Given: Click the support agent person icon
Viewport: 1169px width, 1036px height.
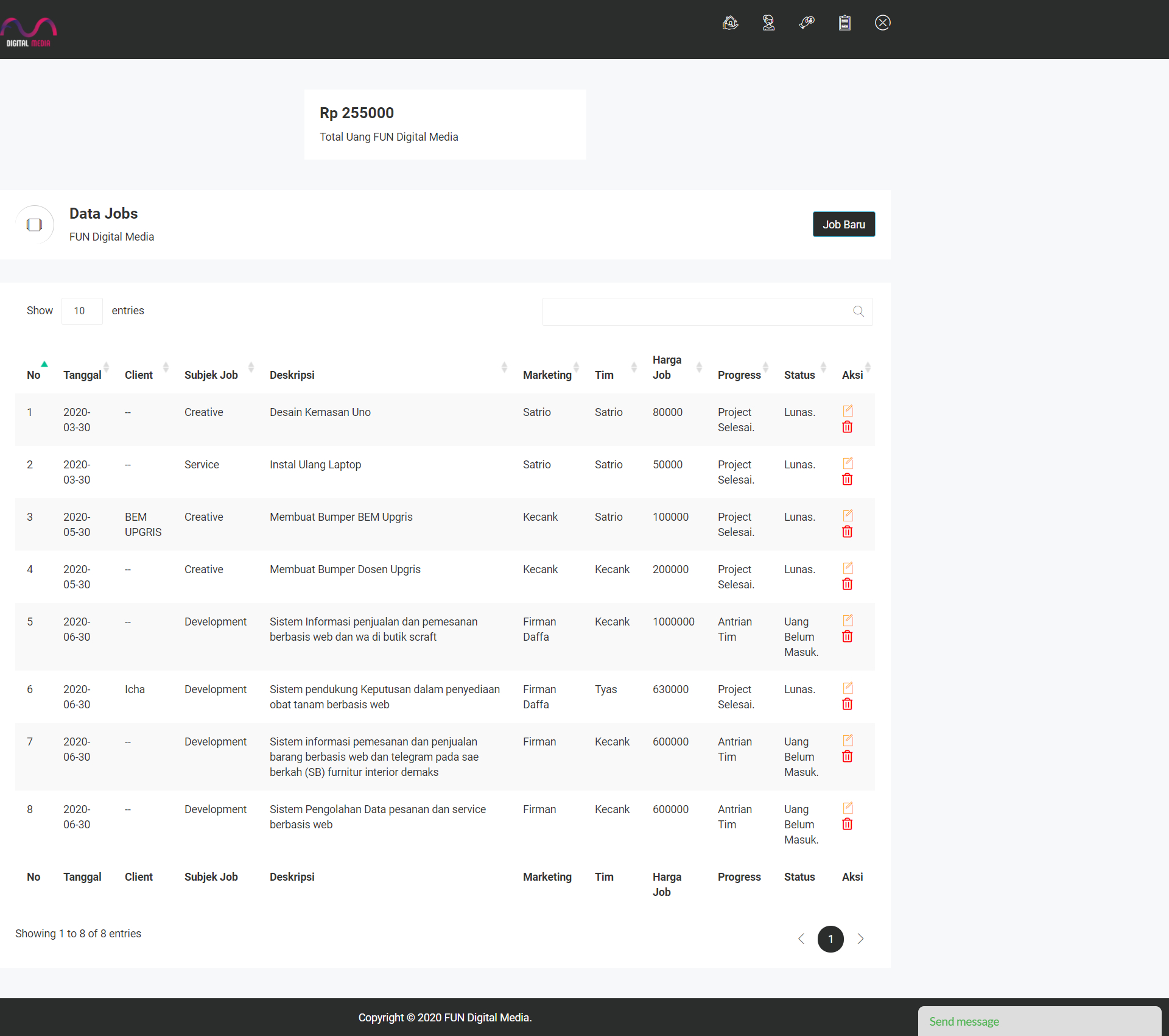Looking at the screenshot, I should click(x=768, y=23).
